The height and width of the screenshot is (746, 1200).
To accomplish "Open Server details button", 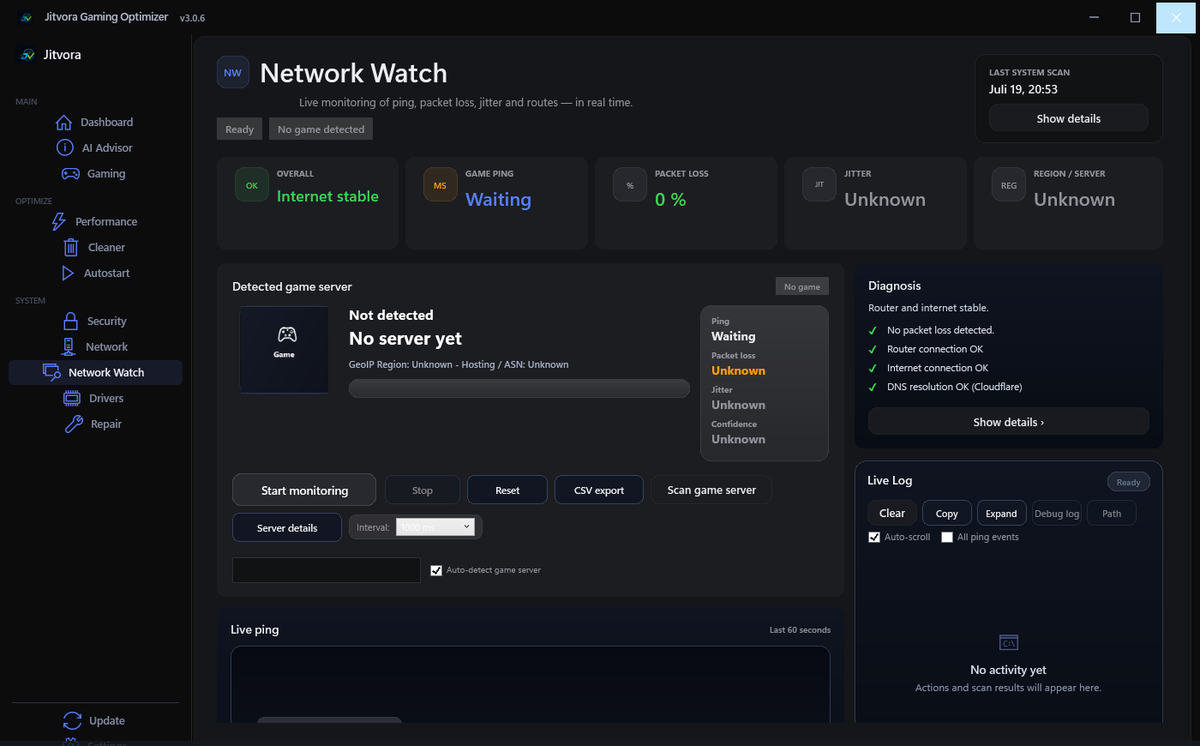I will click(287, 527).
